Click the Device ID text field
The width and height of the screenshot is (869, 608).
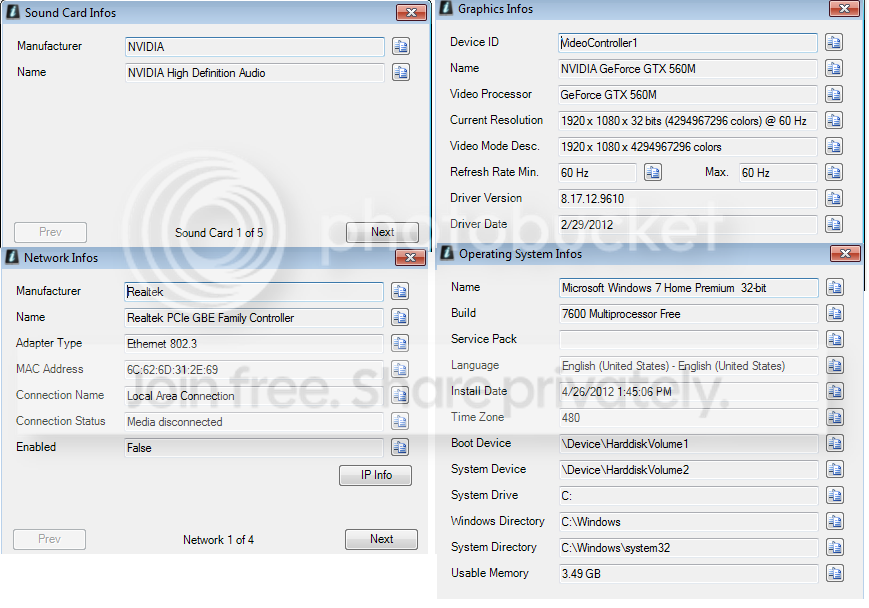687,43
